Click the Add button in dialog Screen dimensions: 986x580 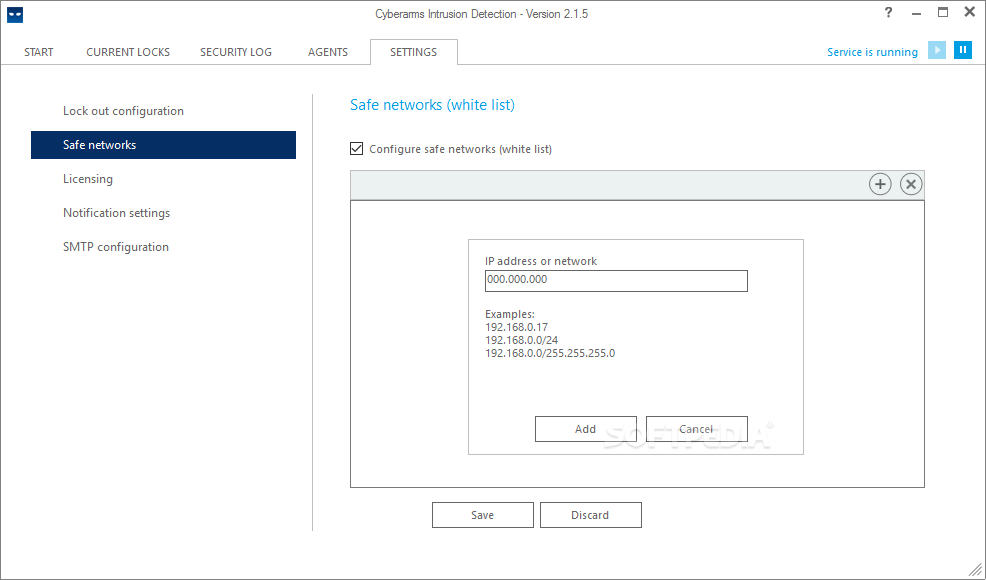coord(585,429)
